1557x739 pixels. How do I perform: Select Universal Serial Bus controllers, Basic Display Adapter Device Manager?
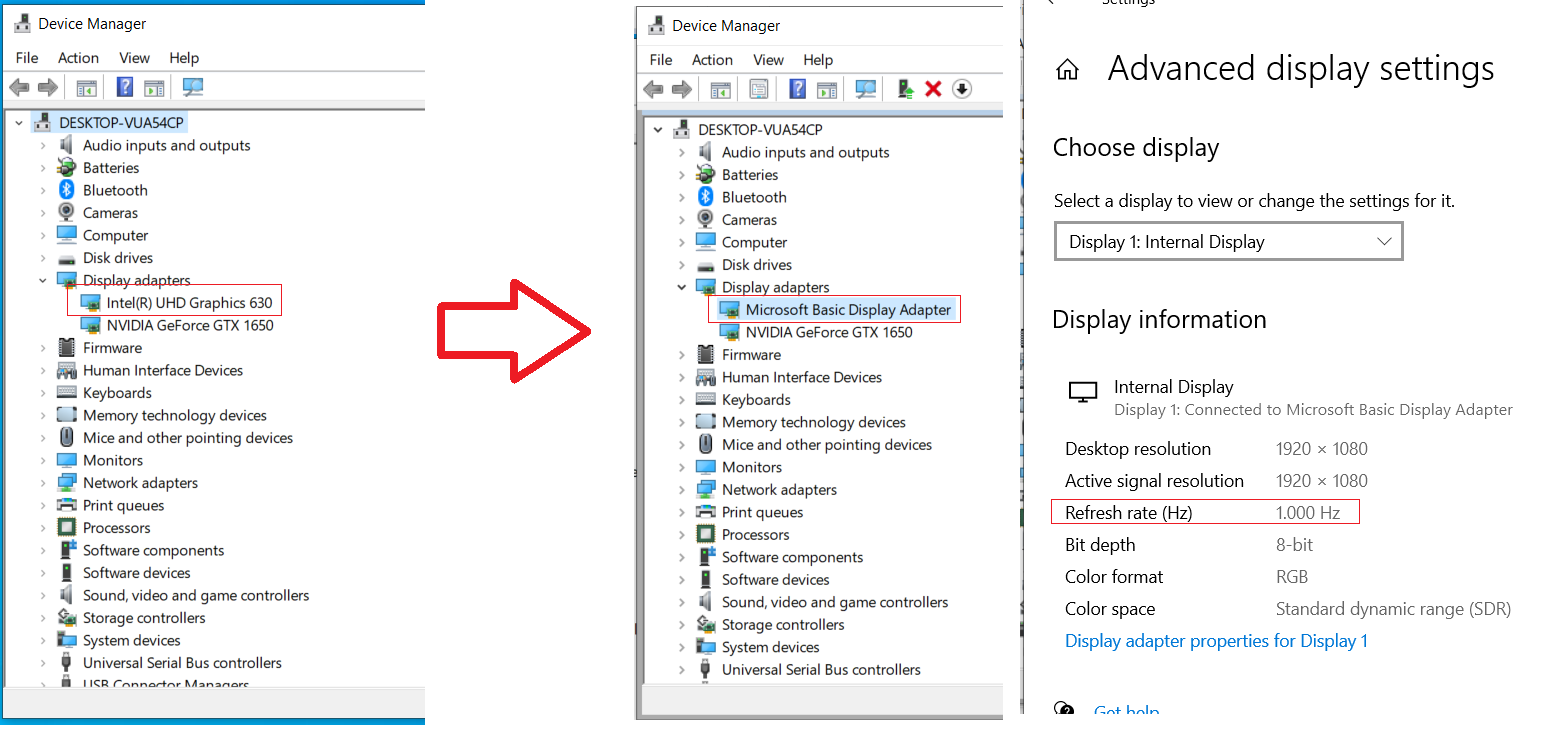tap(821, 670)
